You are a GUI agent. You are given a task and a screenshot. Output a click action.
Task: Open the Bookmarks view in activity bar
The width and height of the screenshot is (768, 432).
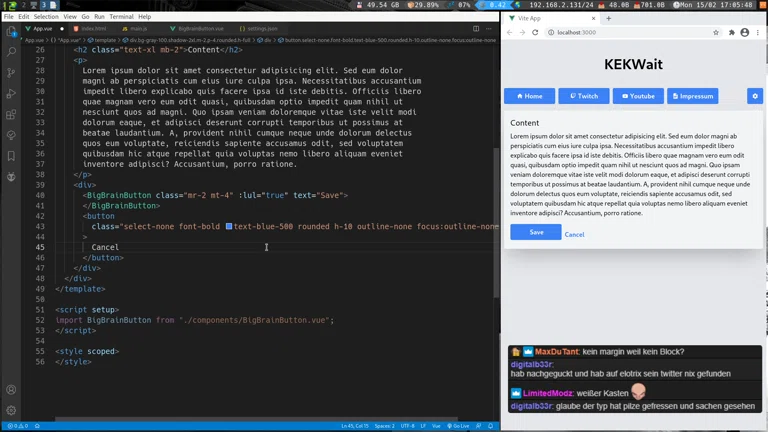point(11,156)
